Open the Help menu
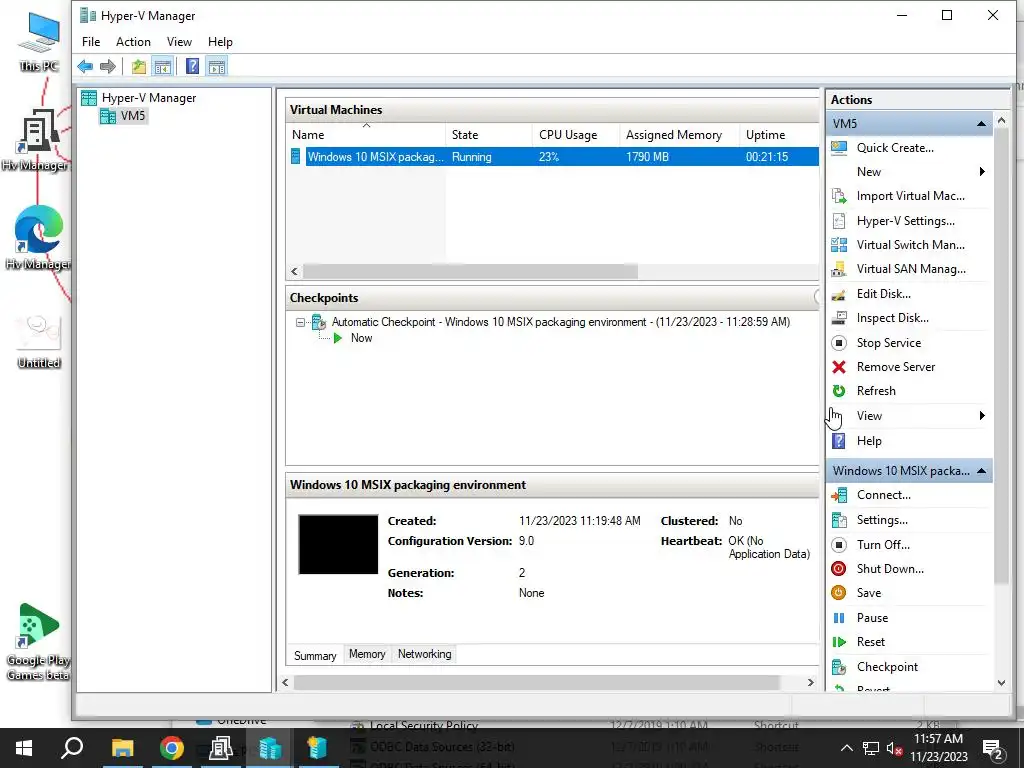 point(220,42)
